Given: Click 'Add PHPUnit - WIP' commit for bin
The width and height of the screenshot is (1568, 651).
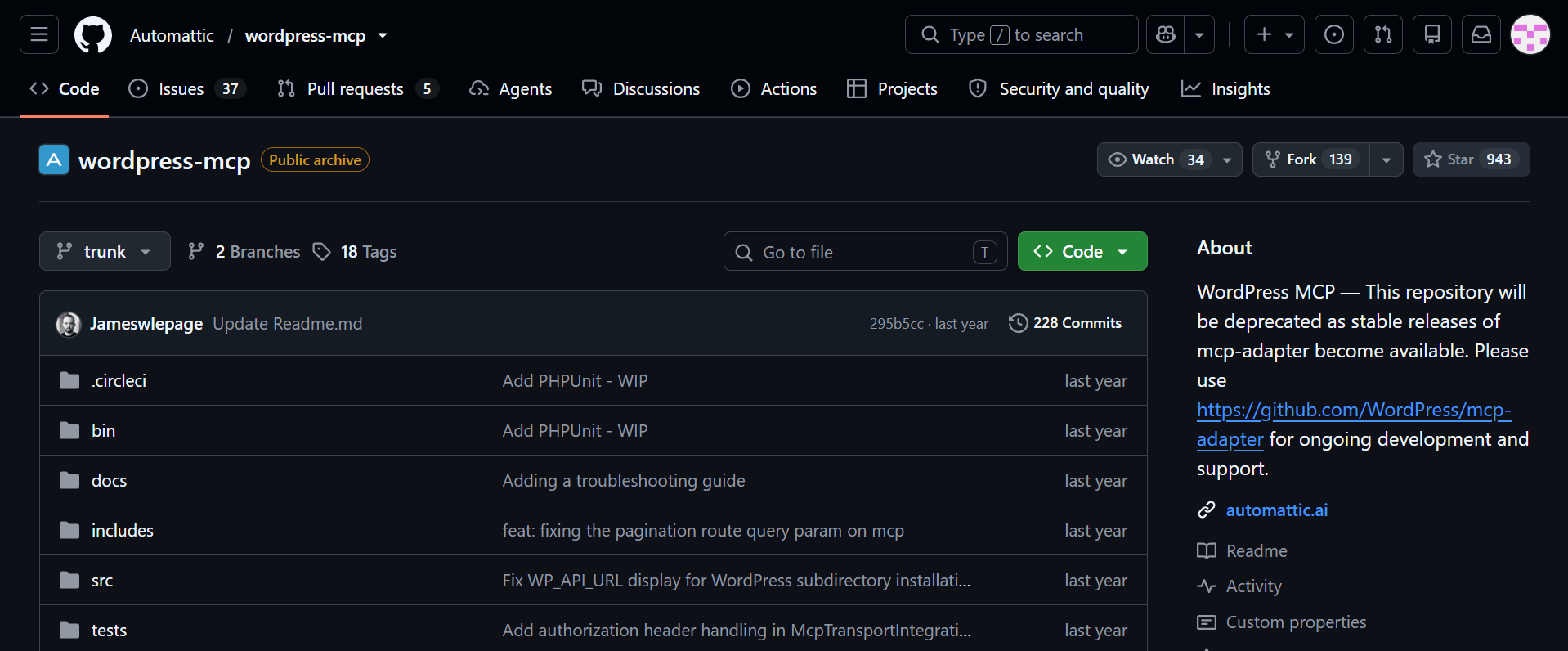Looking at the screenshot, I should 575,430.
